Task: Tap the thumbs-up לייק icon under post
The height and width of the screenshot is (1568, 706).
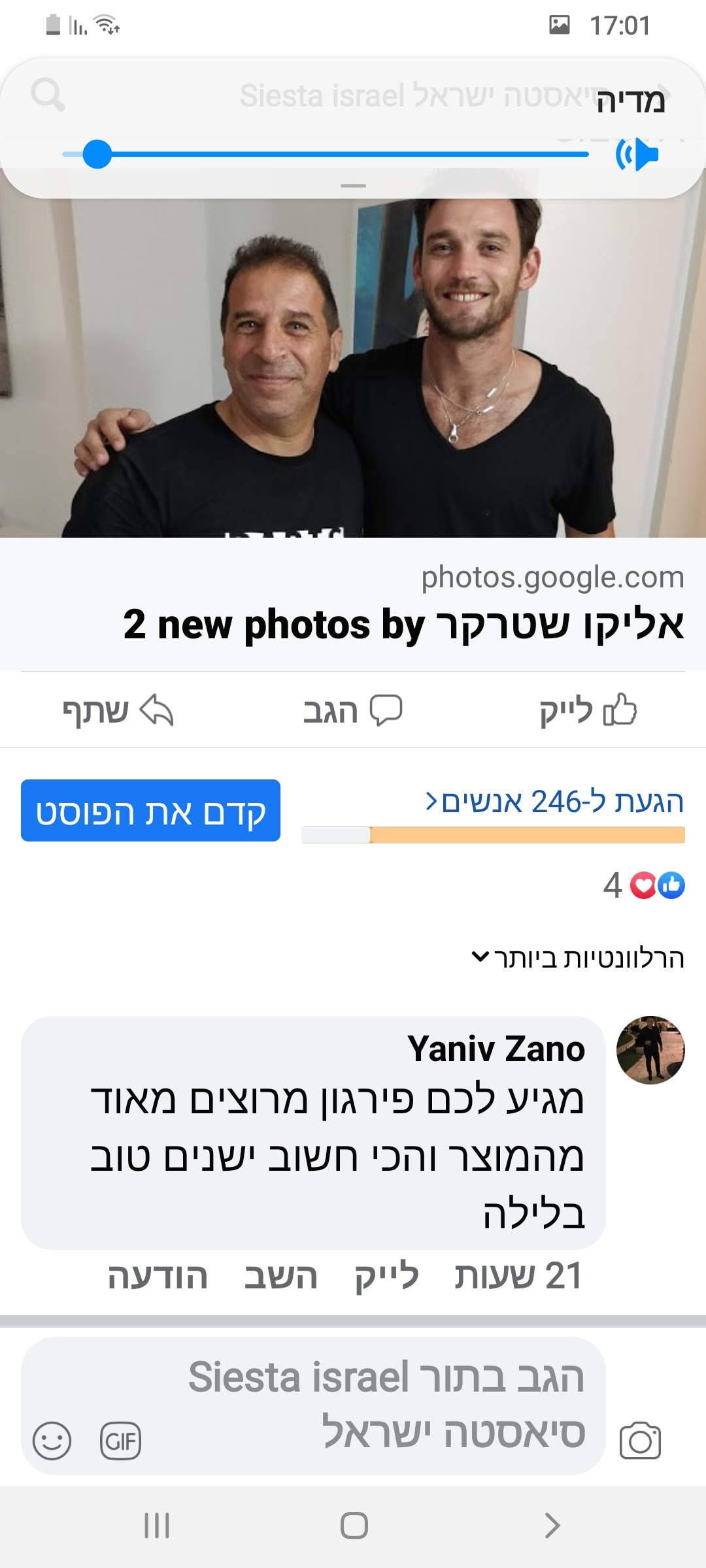Action: click(x=620, y=710)
